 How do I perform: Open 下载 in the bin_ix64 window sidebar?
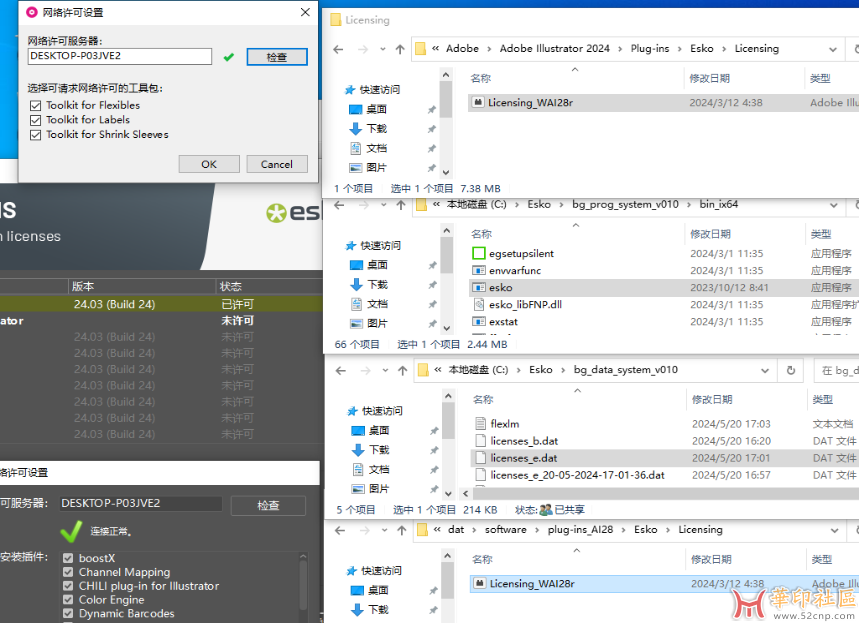377,284
